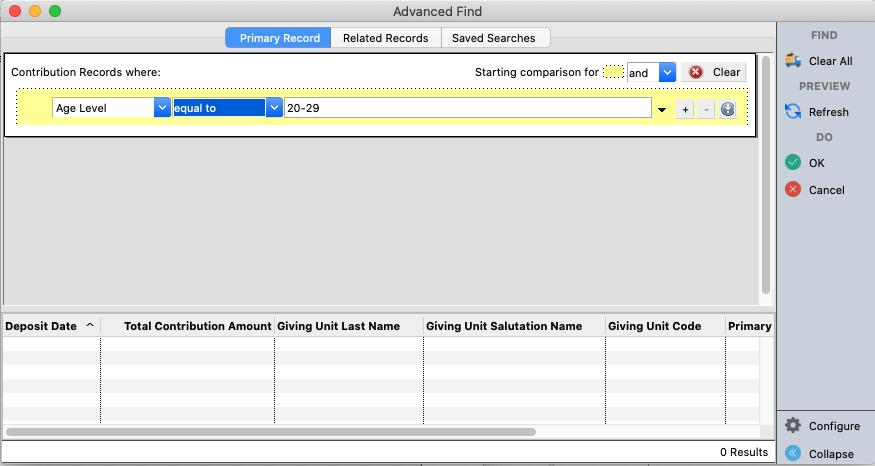875x466 pixels.
Task: Expand the 'and' starting comparison dropdown
Action: point(667,72)
